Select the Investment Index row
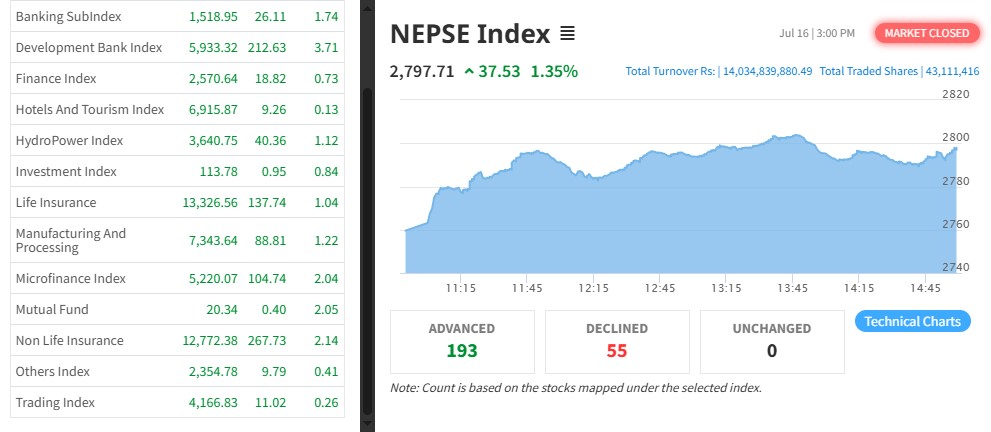Screen dimensions: 991x432 (x=66, y=171)
